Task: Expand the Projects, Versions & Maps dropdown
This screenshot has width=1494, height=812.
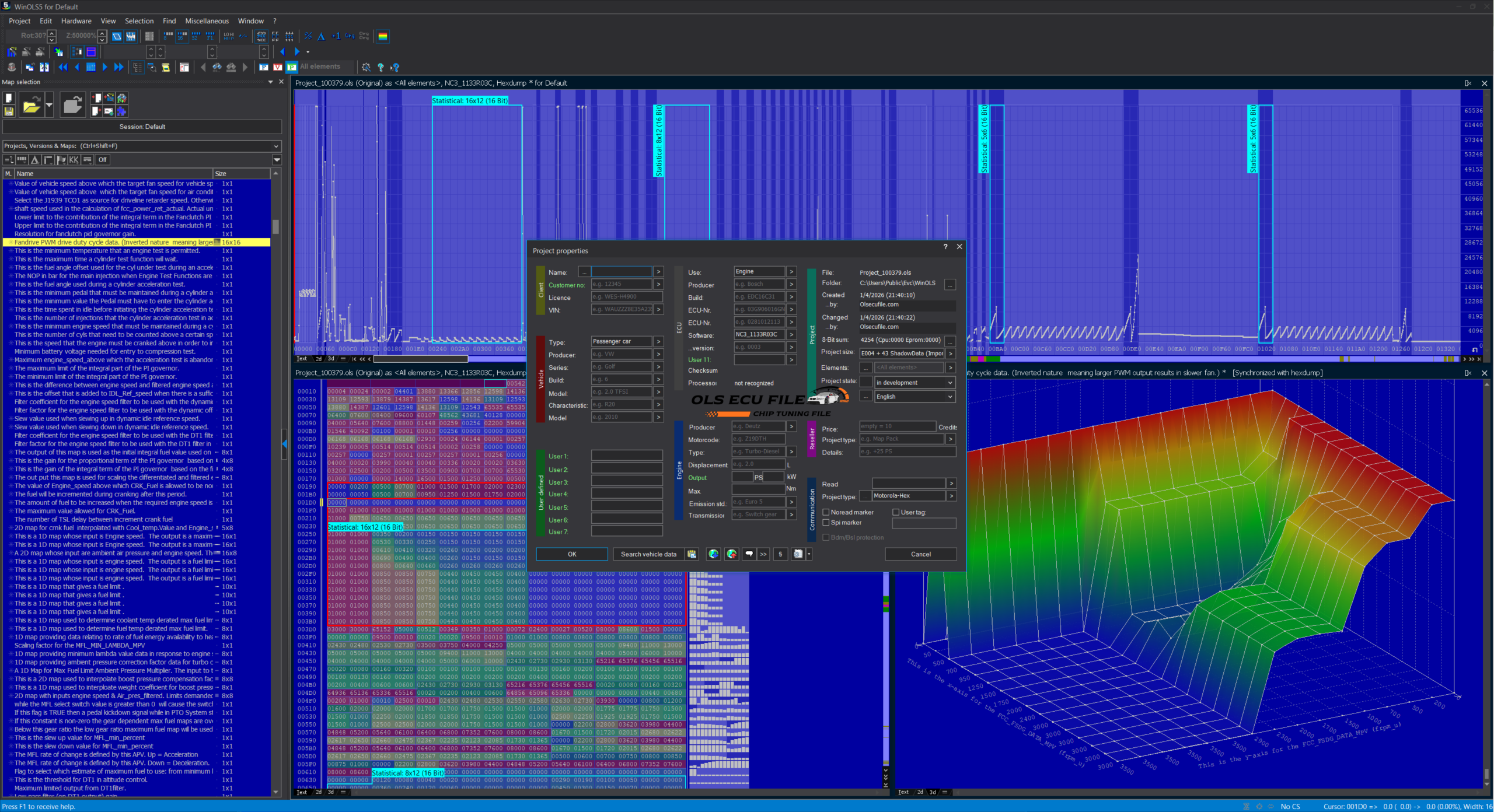Action: point(276,146)
